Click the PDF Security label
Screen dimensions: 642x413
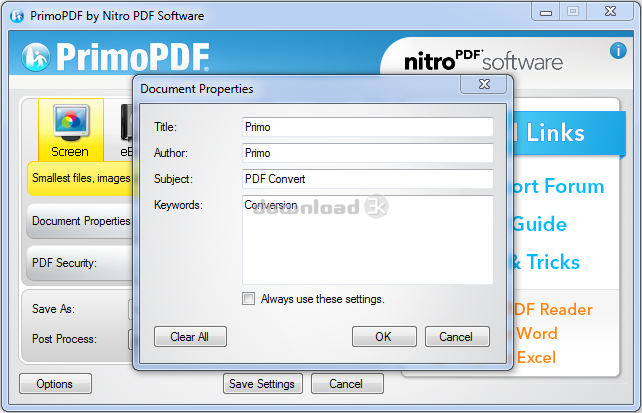(64, 263)
